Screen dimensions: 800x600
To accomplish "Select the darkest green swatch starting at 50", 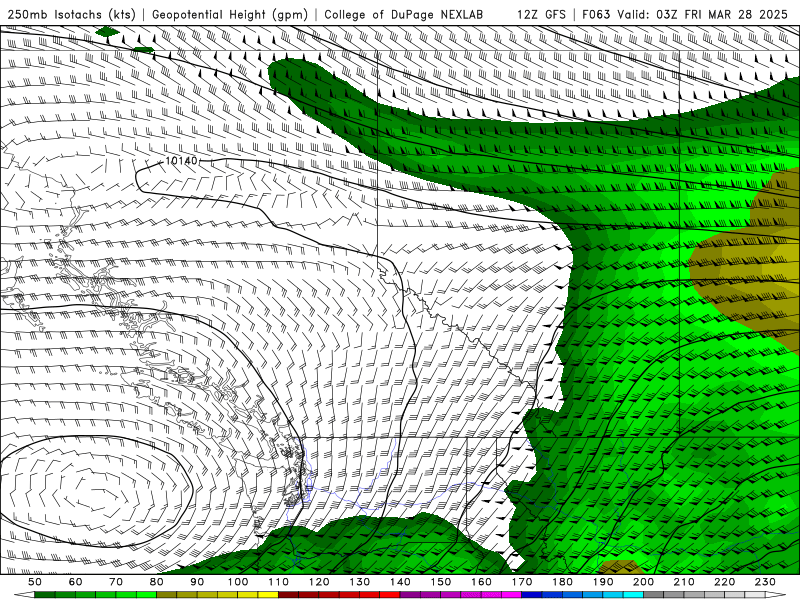I will pos(45,595).
